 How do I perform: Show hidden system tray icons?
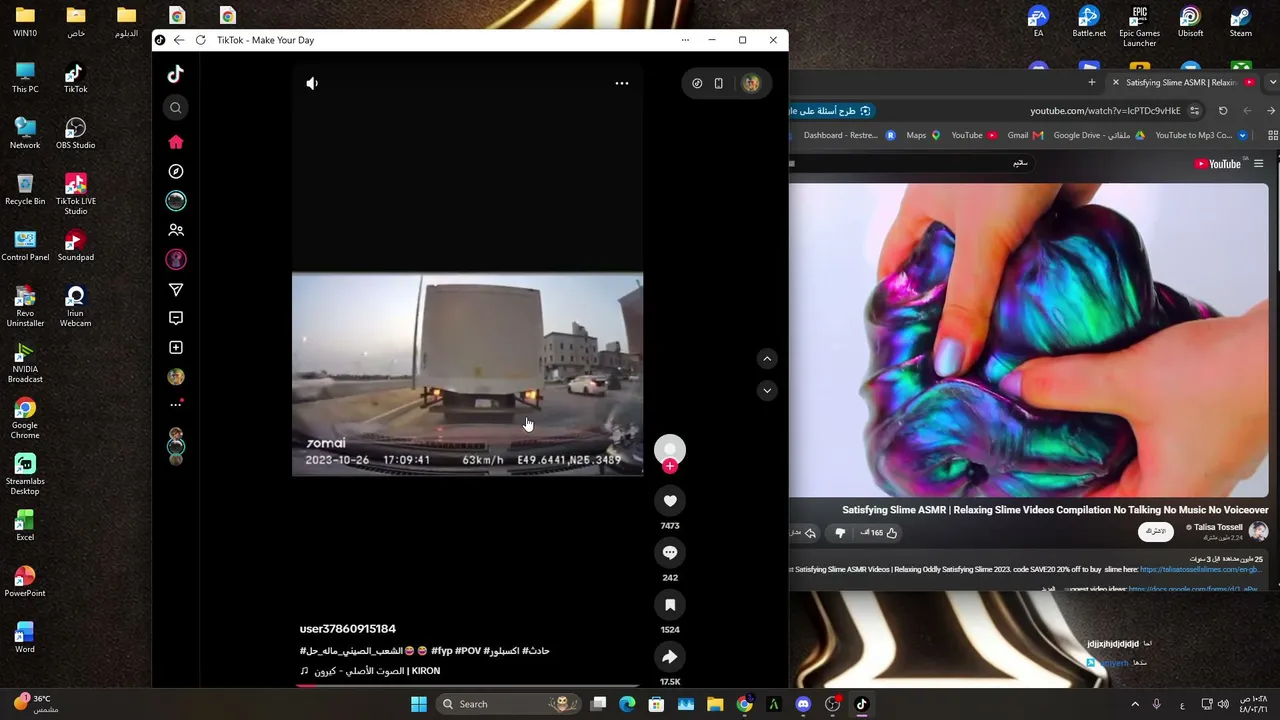pos(1135,704)
